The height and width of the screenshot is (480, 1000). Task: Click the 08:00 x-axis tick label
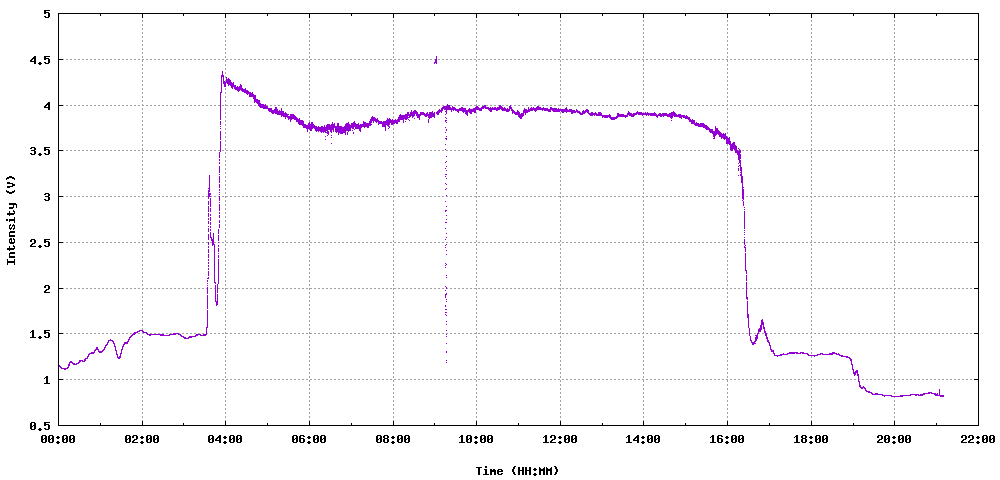pyautogui.click(x=393, y=439)
